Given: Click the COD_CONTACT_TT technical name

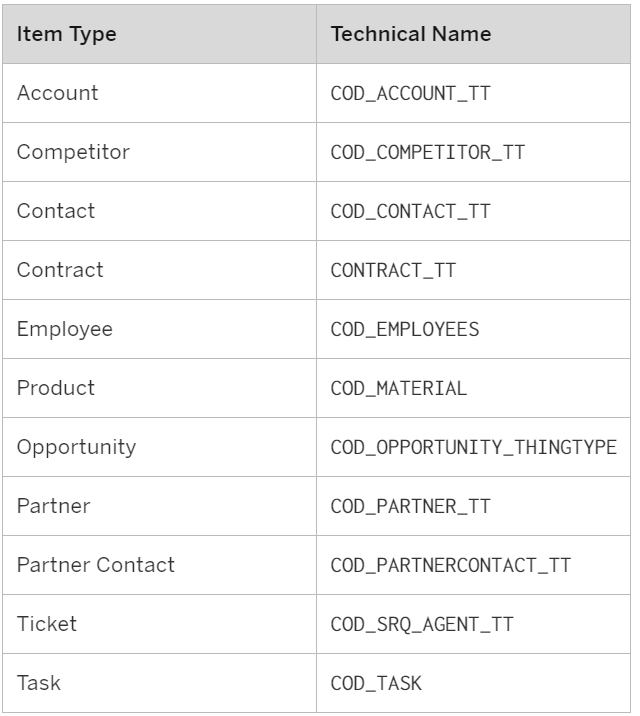Looking at the screenshot, I should (x=411, y=212).
